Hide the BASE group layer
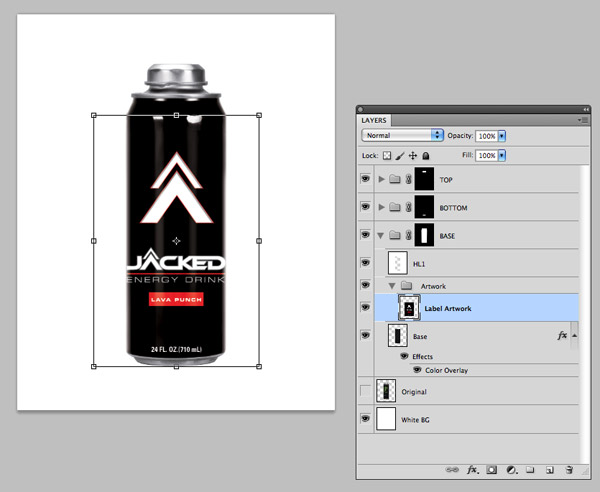This screenshot has width=600, height=492. coord(365,235)
